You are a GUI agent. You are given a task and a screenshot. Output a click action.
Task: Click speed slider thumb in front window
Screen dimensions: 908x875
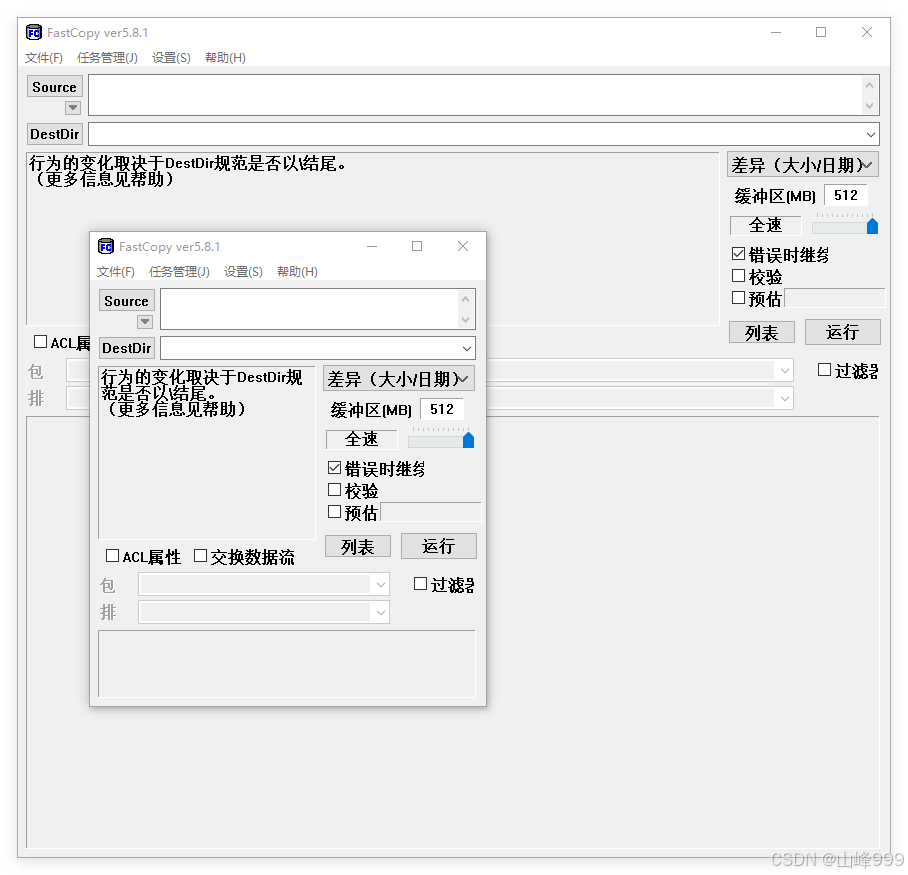(x=468, y=440)
